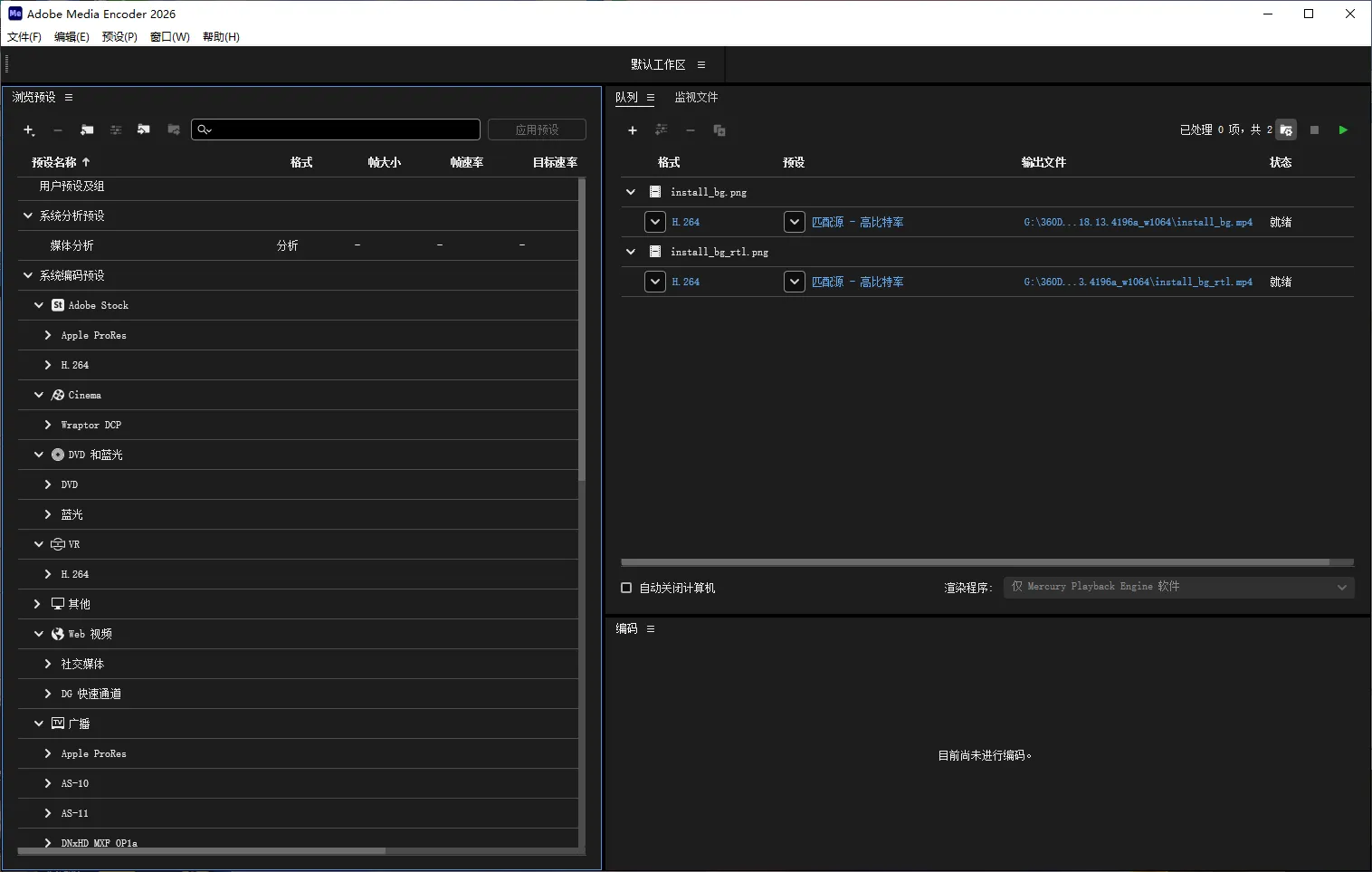Collapse the install_bg_rtl.png queue item
Image resolution: width=1372 pixels, height=872 pixels.
point(629,252)
